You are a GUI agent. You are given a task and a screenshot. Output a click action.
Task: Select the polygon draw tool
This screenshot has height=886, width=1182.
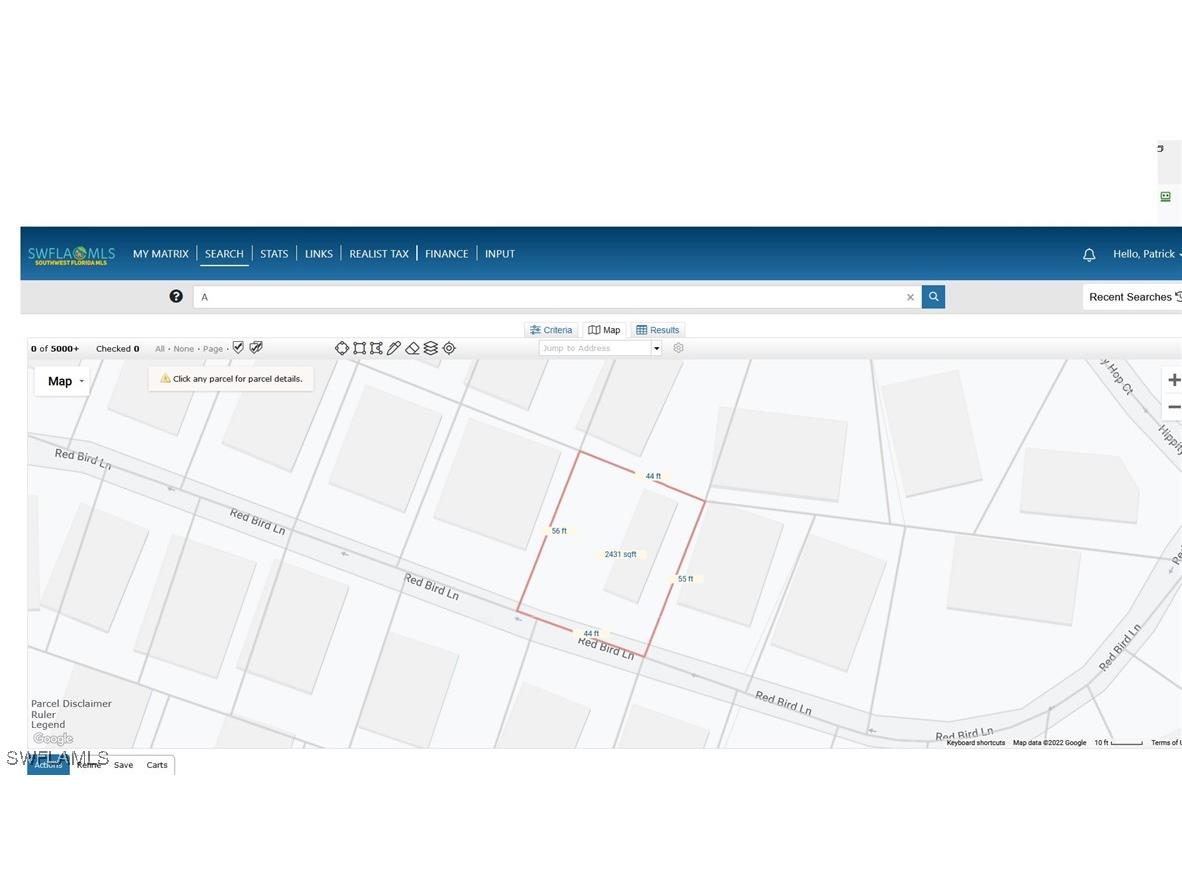point(376,348)
